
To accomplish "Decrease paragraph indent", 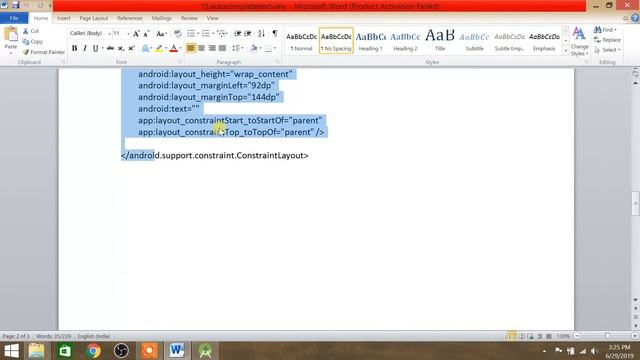I will click(237, 33).
